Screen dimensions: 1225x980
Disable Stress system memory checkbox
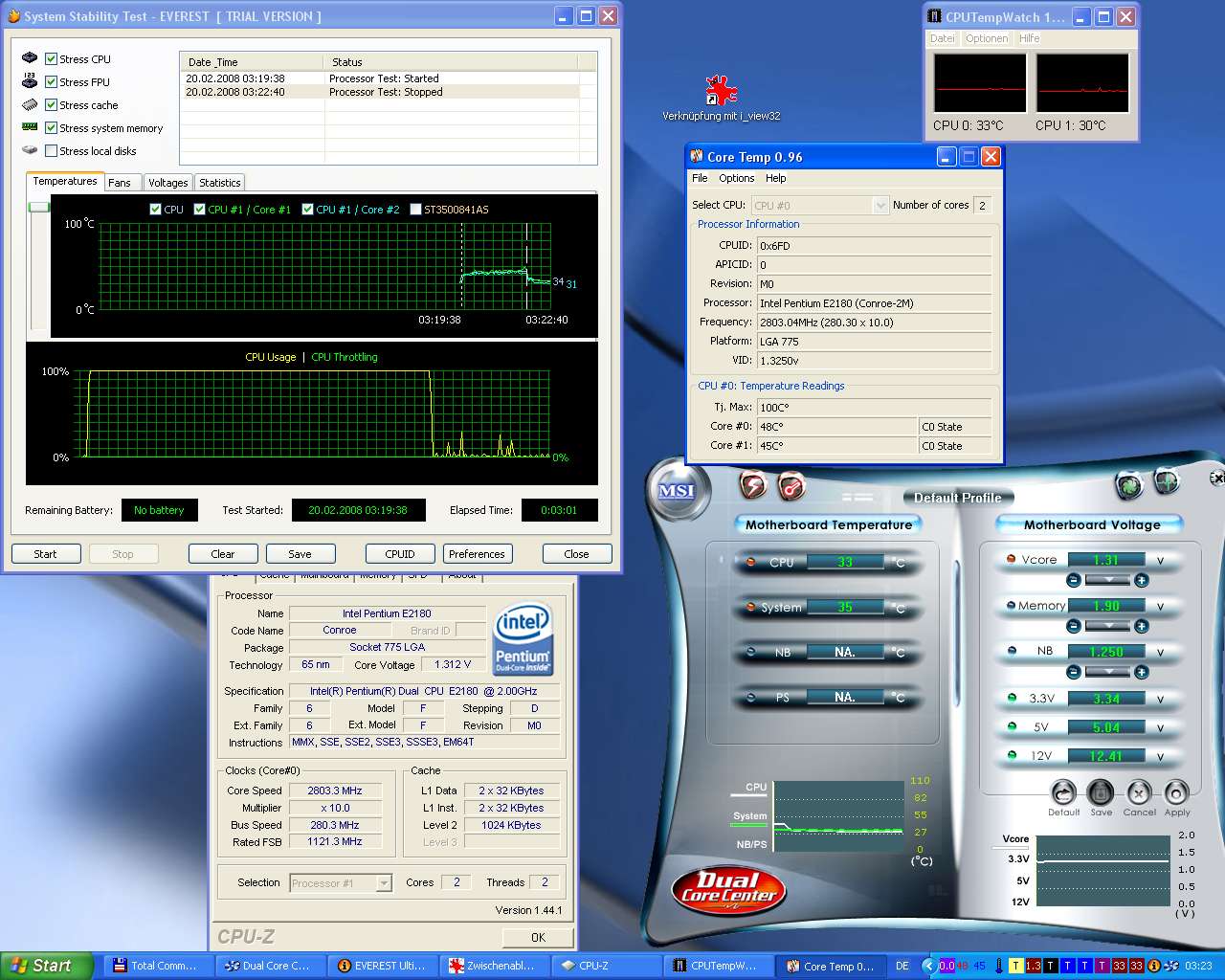click(x=51, y=127)
